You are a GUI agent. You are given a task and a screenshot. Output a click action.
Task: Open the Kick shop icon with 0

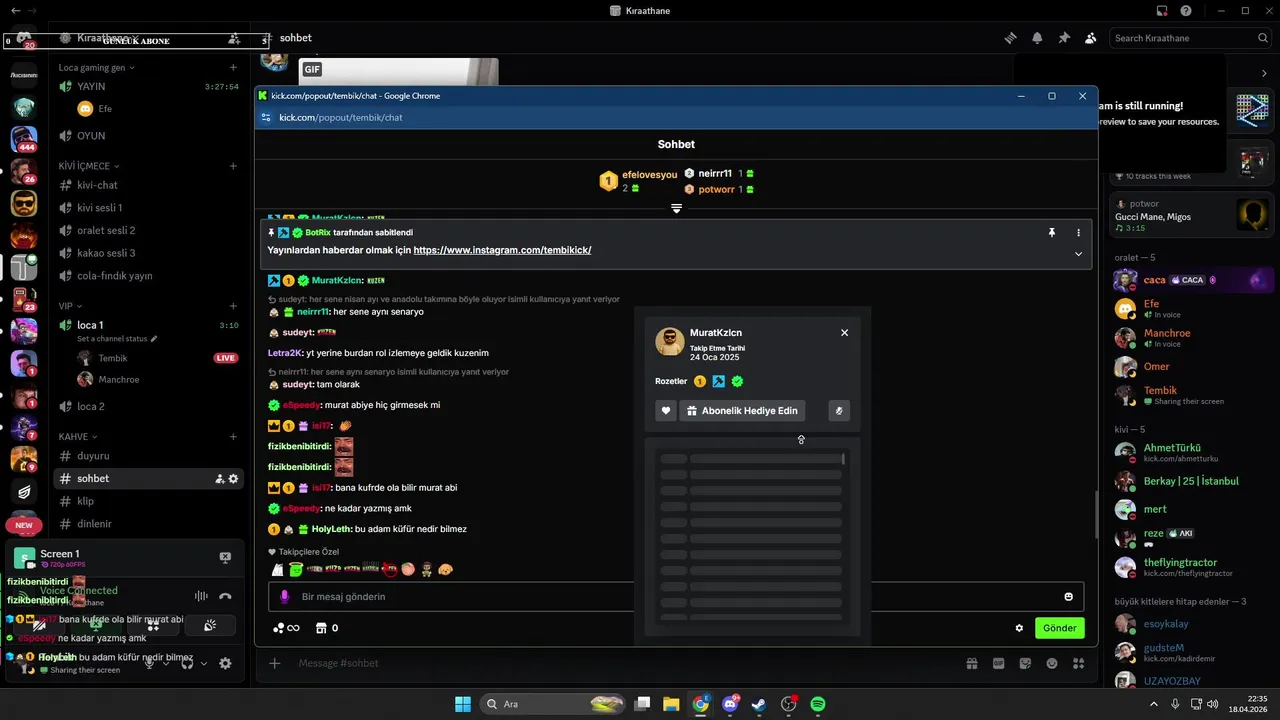pyautogui.click(x=327, y=628)
